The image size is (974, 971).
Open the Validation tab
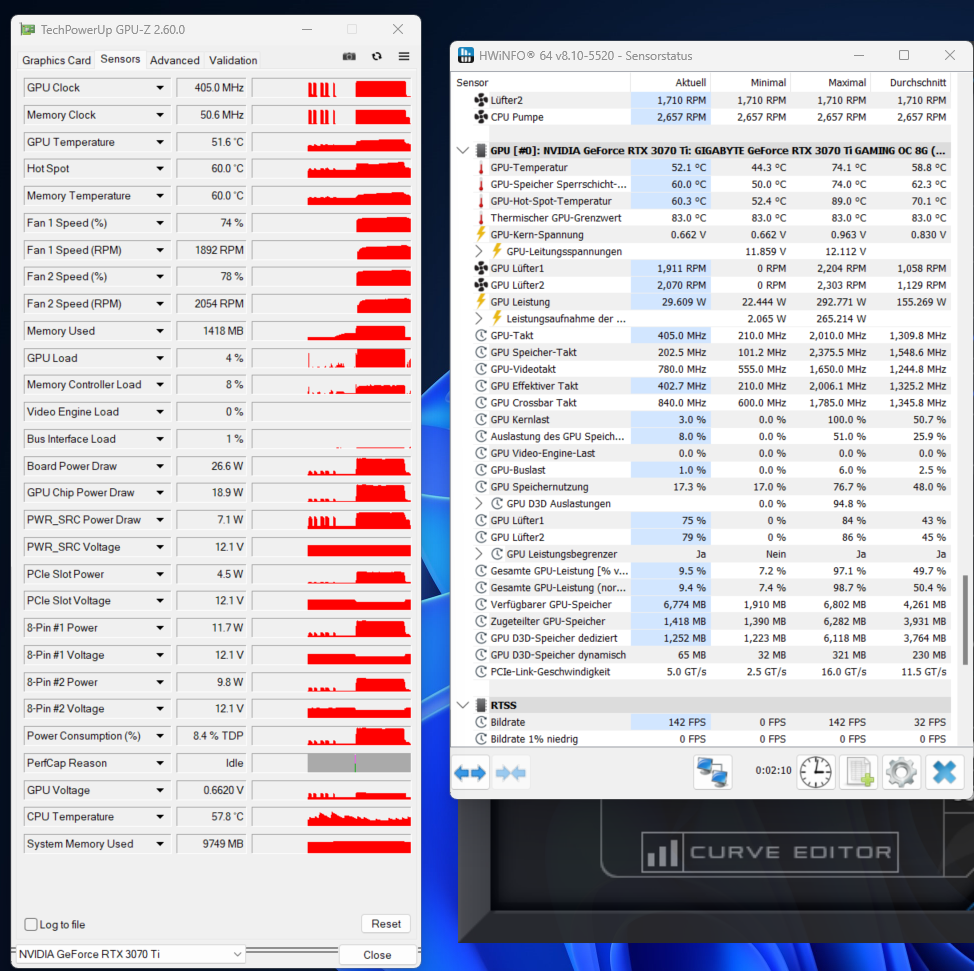pyautogui.click(x=233, y=60)
